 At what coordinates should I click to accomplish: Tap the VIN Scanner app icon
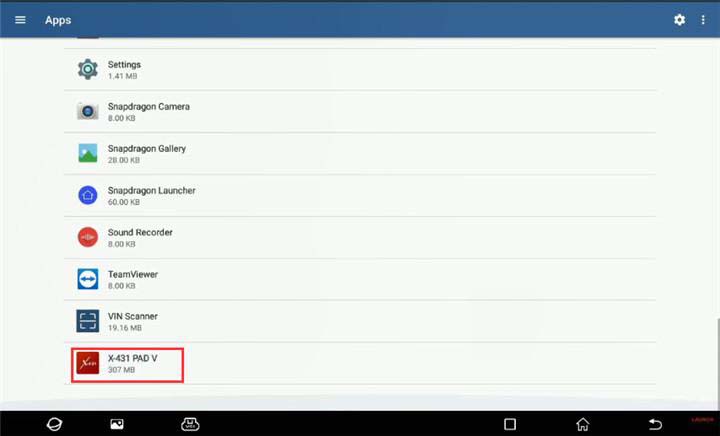pyautogui.click(x=87, y=321)
